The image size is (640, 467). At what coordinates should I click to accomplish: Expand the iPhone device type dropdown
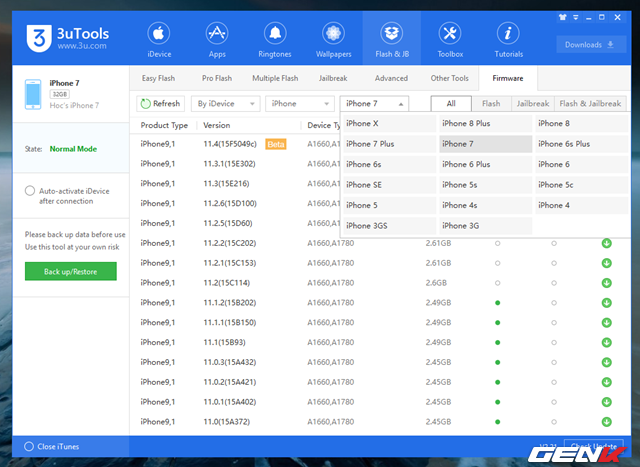300,104
